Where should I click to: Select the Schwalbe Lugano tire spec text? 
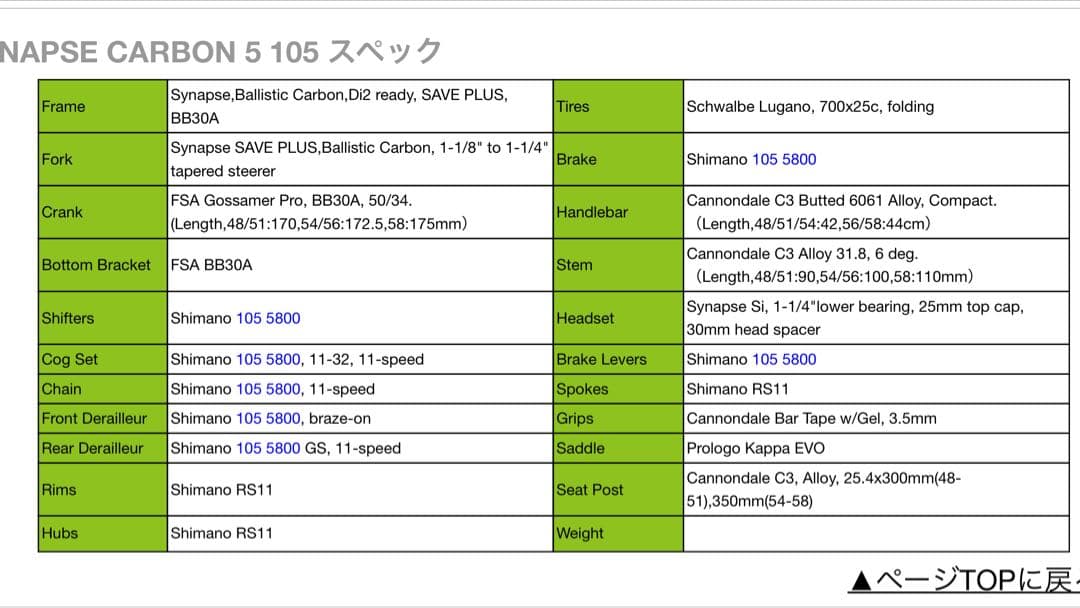pyautogui.click(x=810, y=107)
